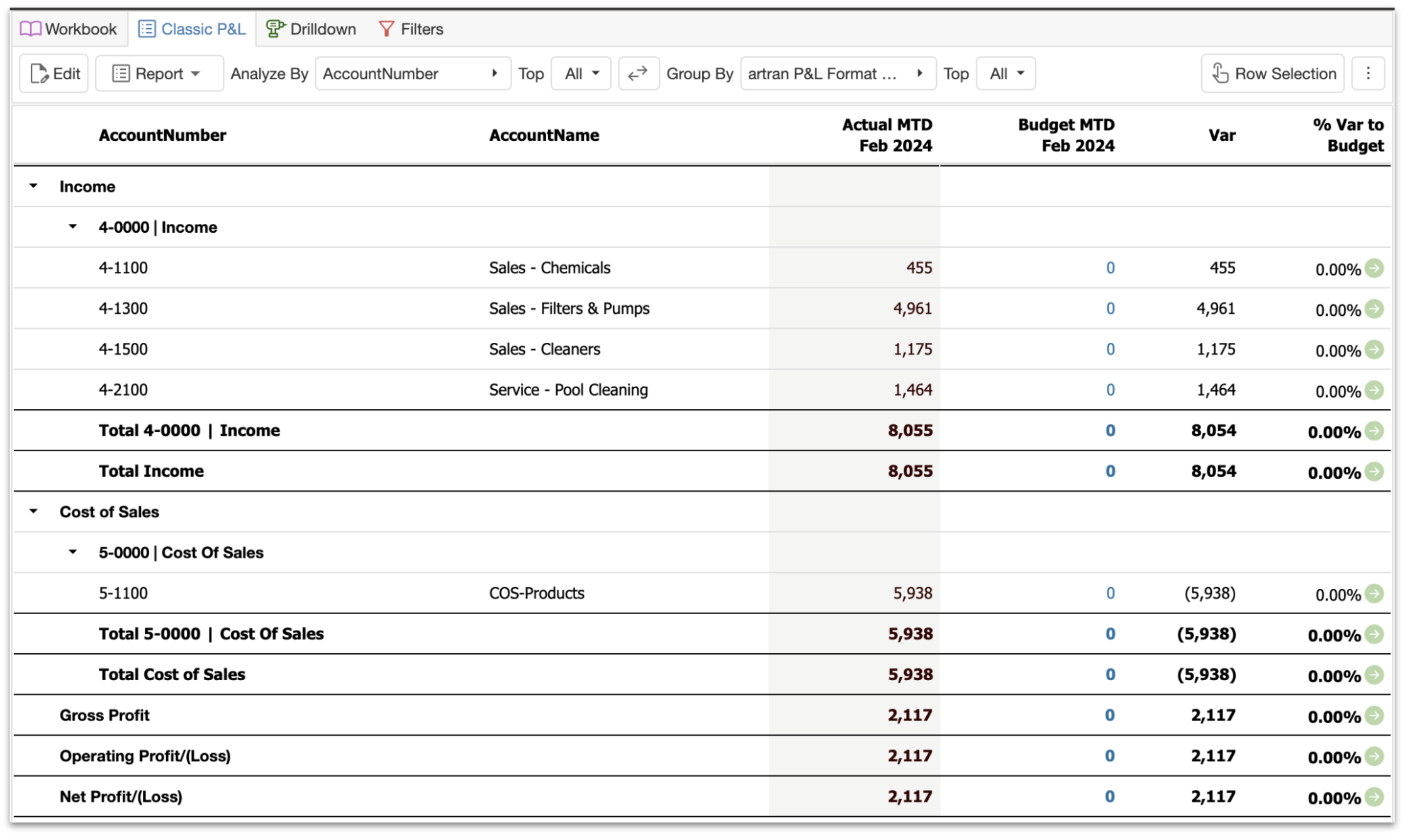This screenshot has height=840, width=1413.
Task: Click the Operating Profit/(Loss) row label
Action: click(145, 756)
